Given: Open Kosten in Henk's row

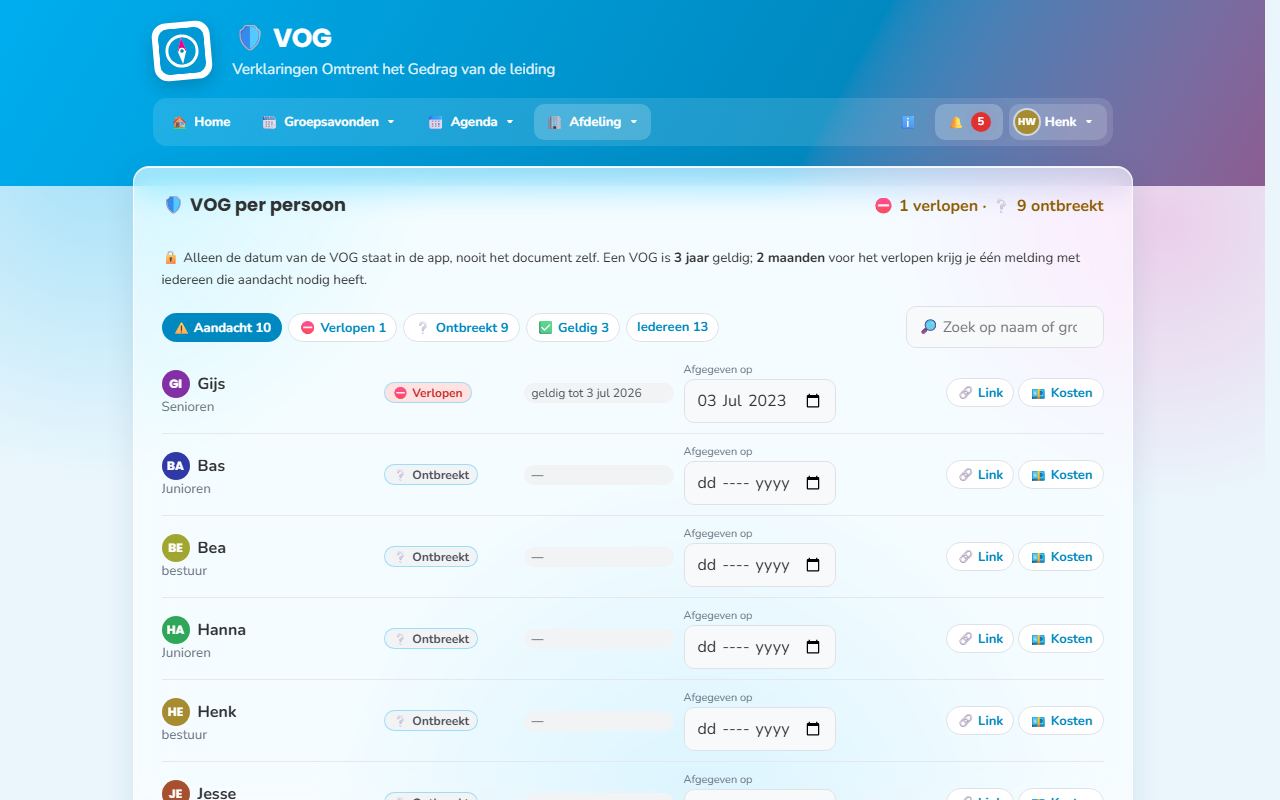Looking at the screenshot, I should pos(1061,721).
